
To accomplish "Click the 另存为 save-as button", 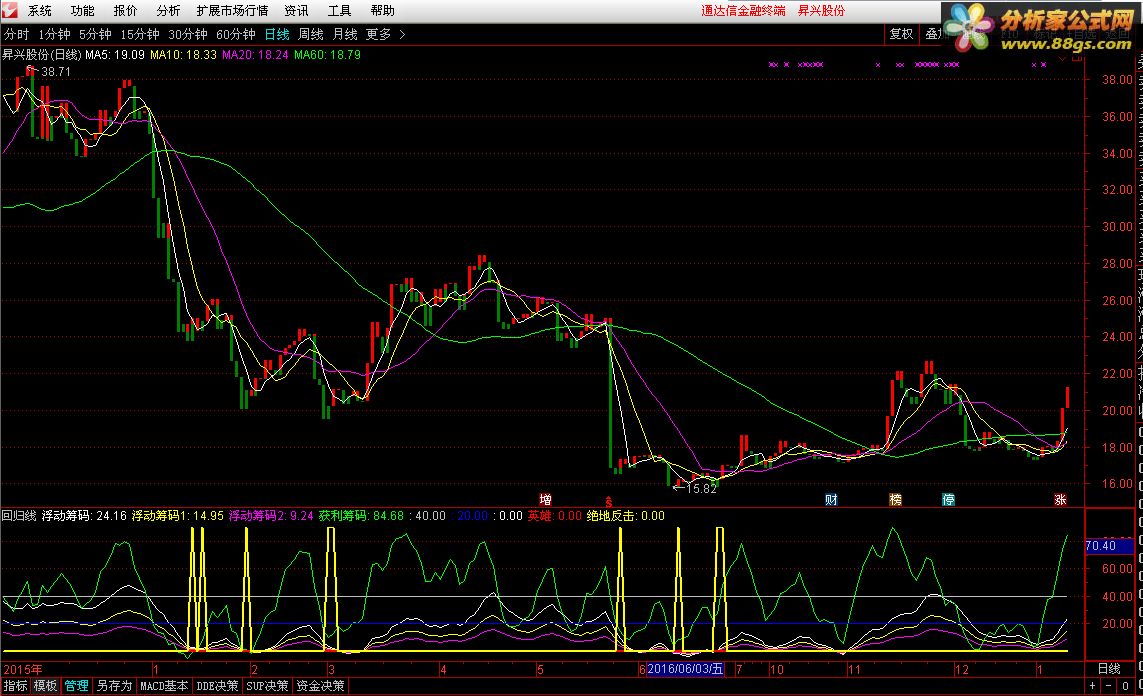I will coord(114,686).
